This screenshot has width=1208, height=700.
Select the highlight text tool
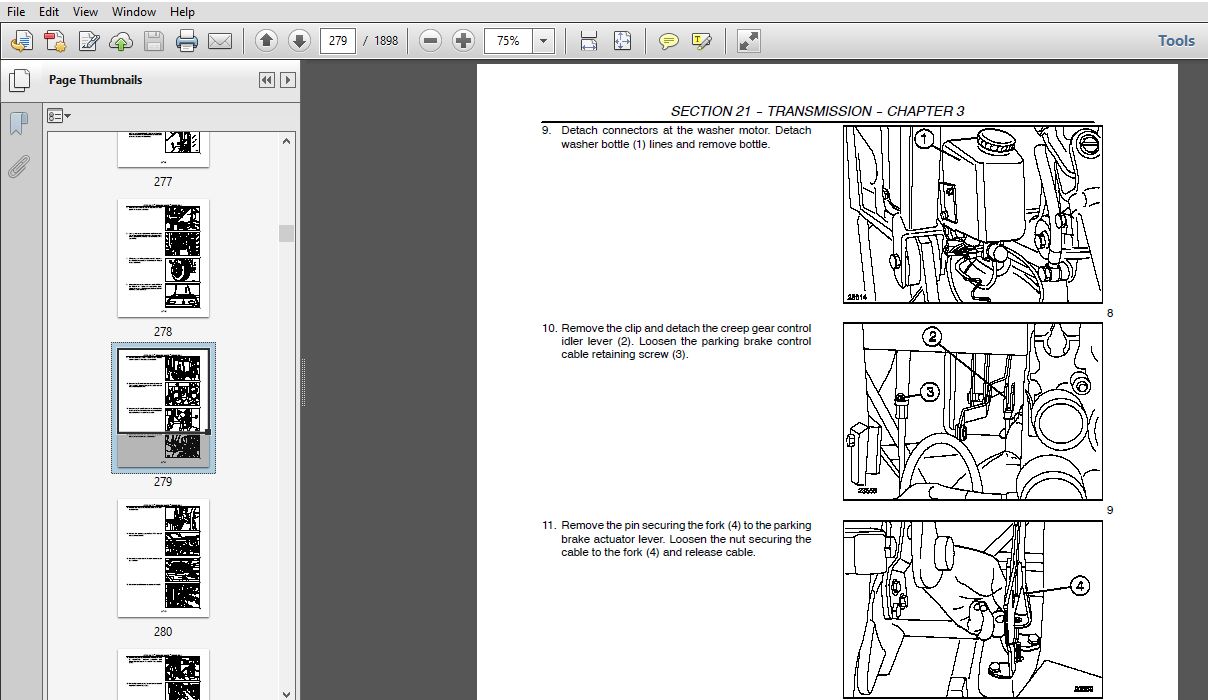pos(702,41)
